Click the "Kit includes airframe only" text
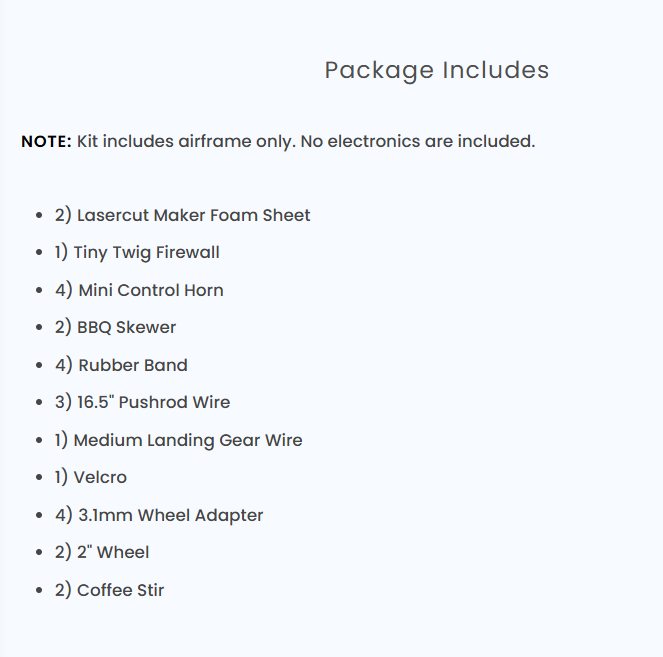 [184, 141]
